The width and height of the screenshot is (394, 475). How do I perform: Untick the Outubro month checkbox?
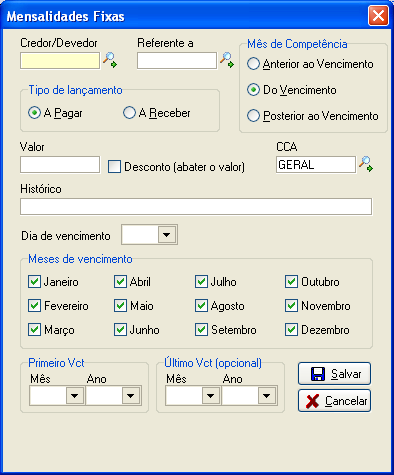(x=291, y=282)
